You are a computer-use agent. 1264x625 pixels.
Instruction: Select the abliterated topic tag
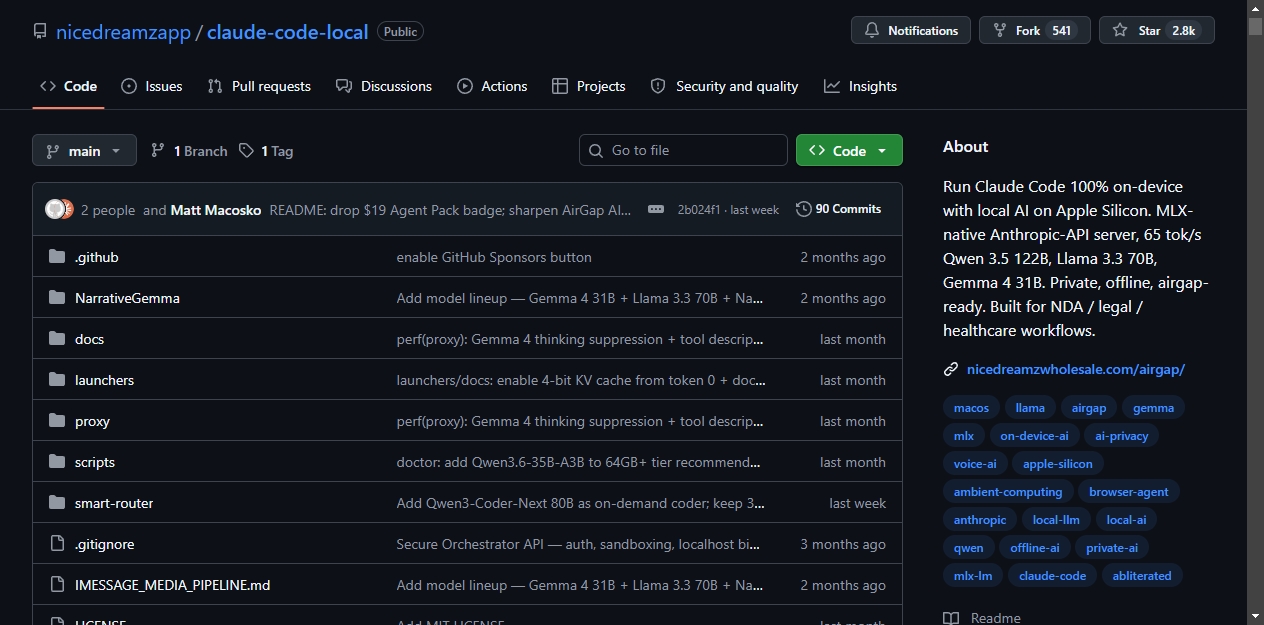(1142, 576)
